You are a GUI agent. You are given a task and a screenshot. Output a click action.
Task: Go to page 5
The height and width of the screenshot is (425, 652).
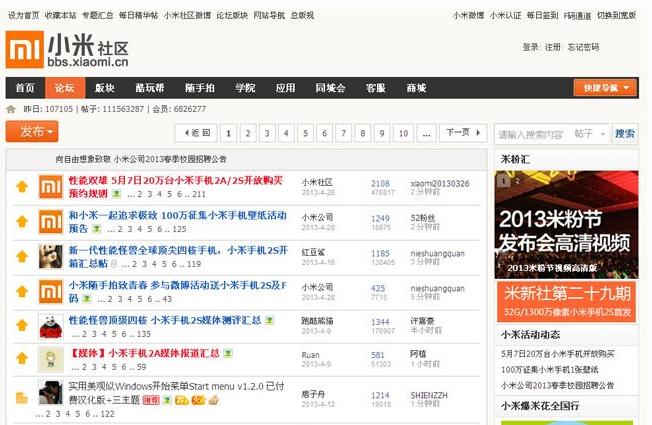click(305, 133)
